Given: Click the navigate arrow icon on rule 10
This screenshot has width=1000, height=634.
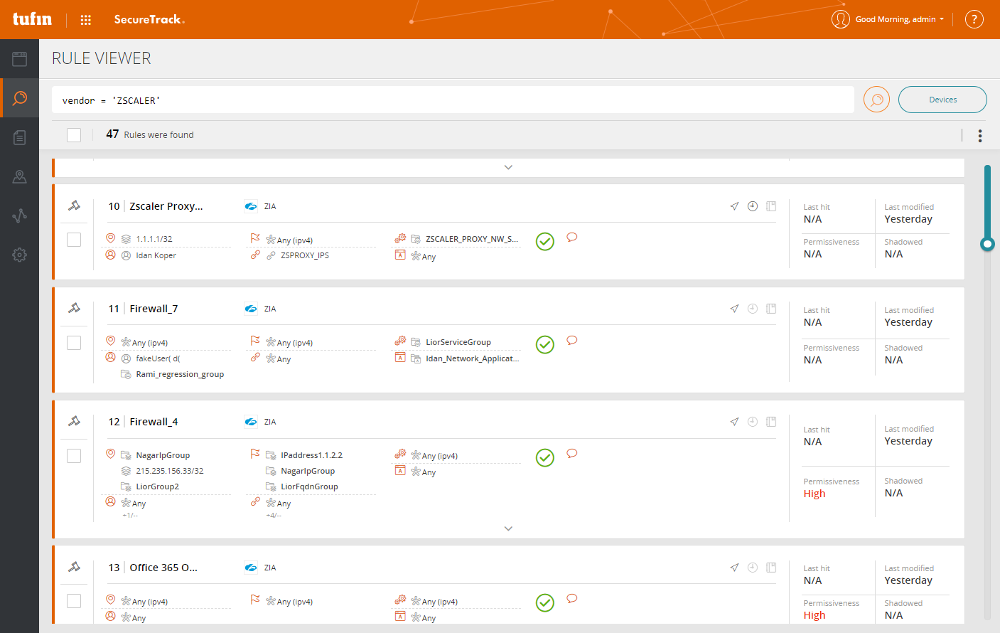Looking at the screenshot, I should [734, 206].
